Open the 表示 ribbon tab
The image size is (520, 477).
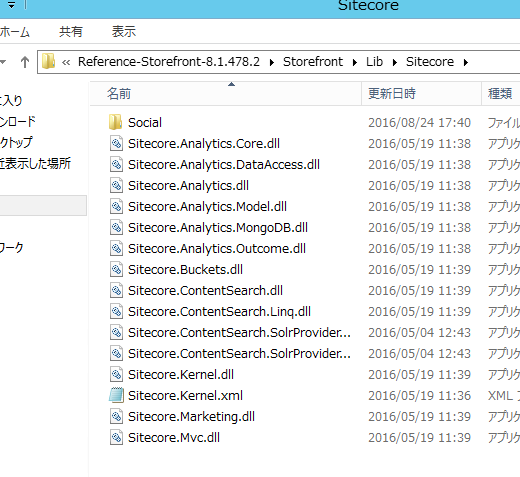[124, 32]
